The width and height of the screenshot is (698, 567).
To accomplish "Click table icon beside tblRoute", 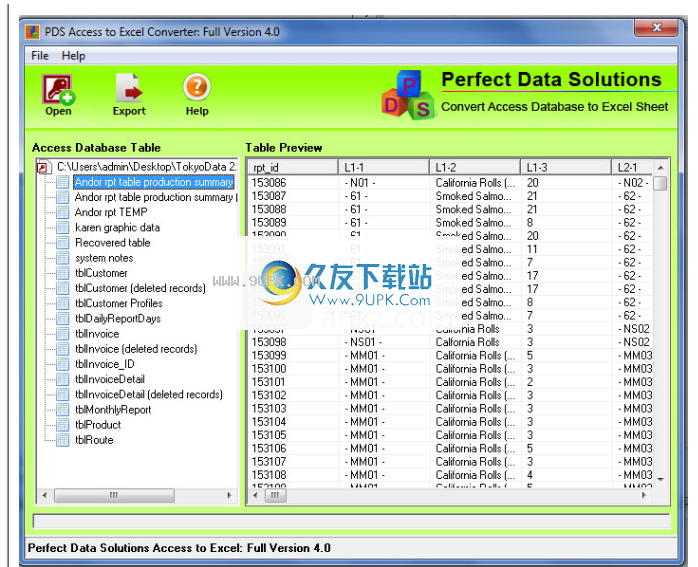I will [63, 439].
